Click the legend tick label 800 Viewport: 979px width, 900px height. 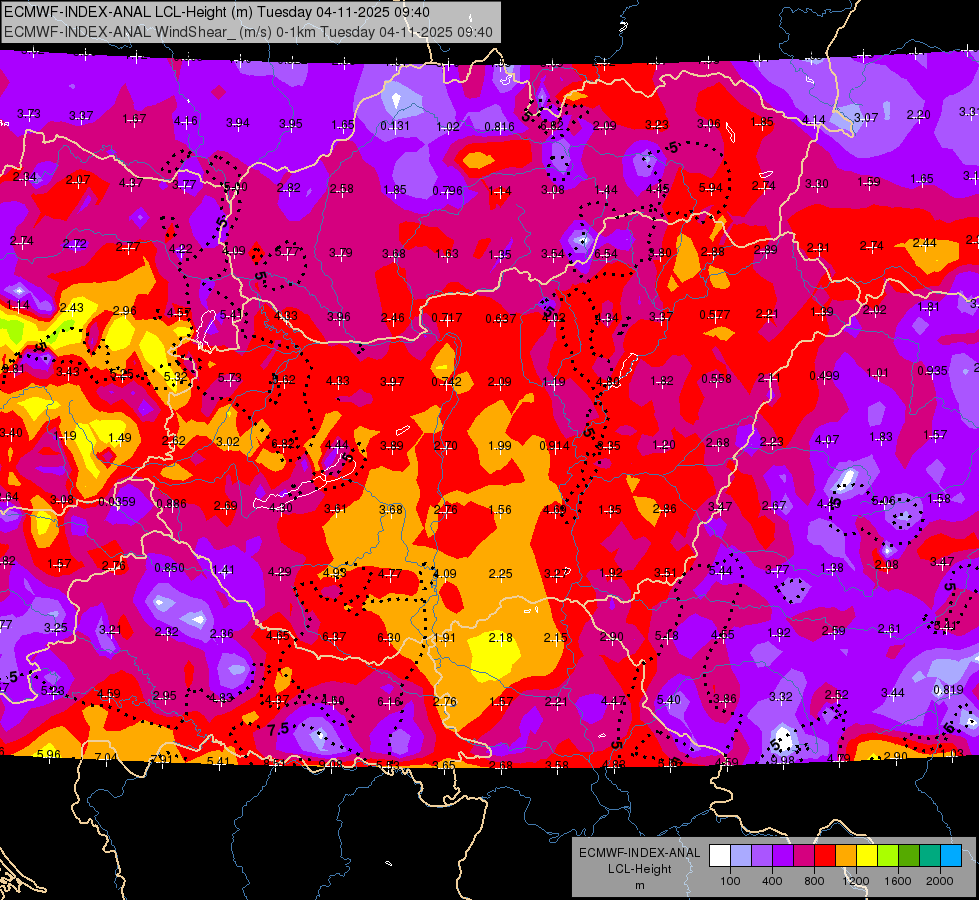click(x=814, y=881)
